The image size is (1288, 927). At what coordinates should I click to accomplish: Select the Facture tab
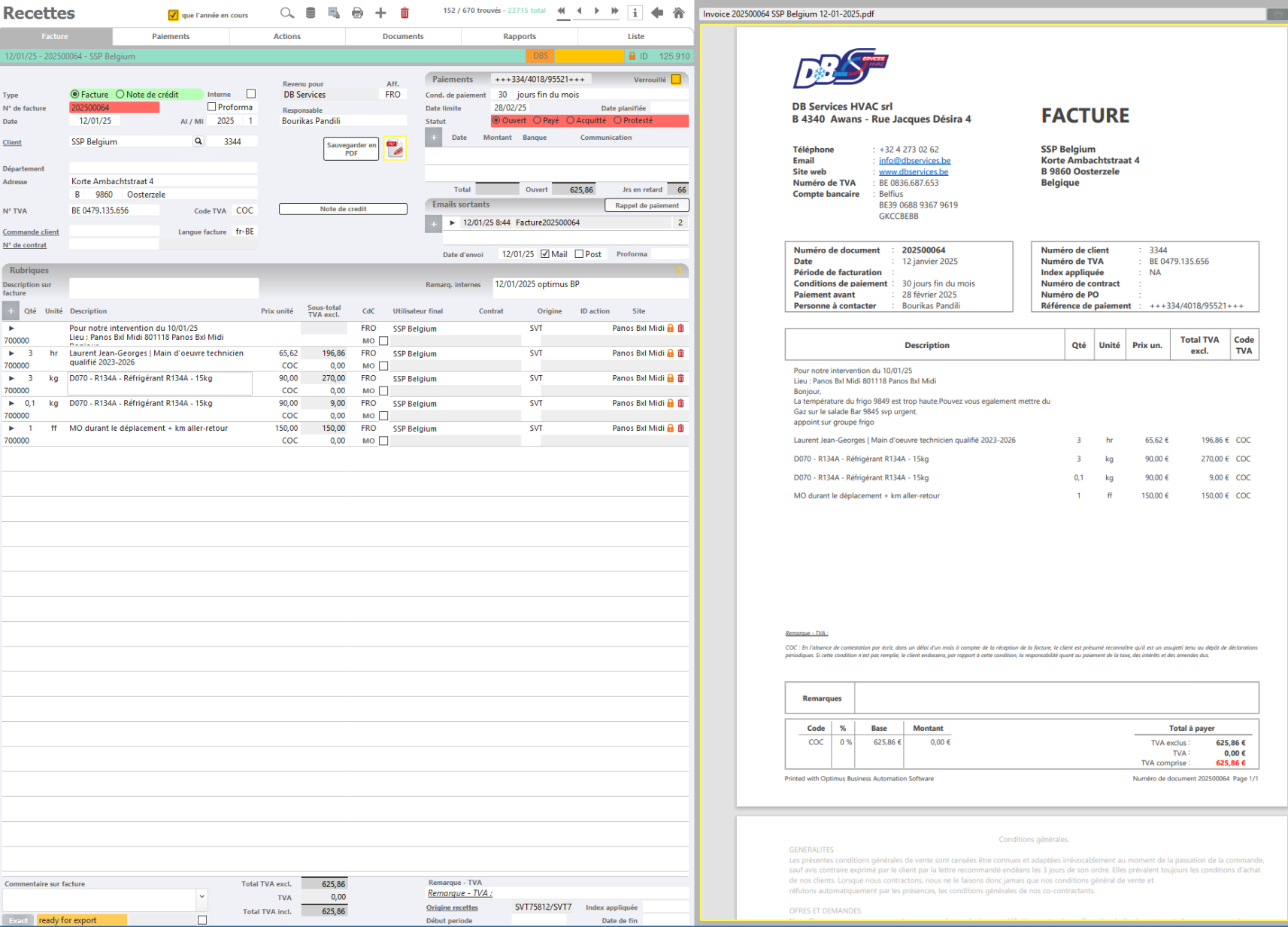(55, 36)
